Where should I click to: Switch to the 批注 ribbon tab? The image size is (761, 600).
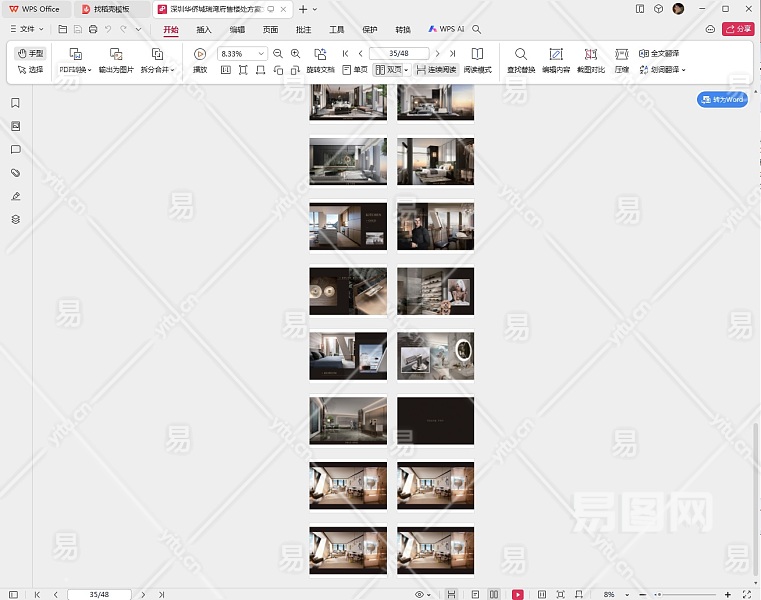[303, 29]
